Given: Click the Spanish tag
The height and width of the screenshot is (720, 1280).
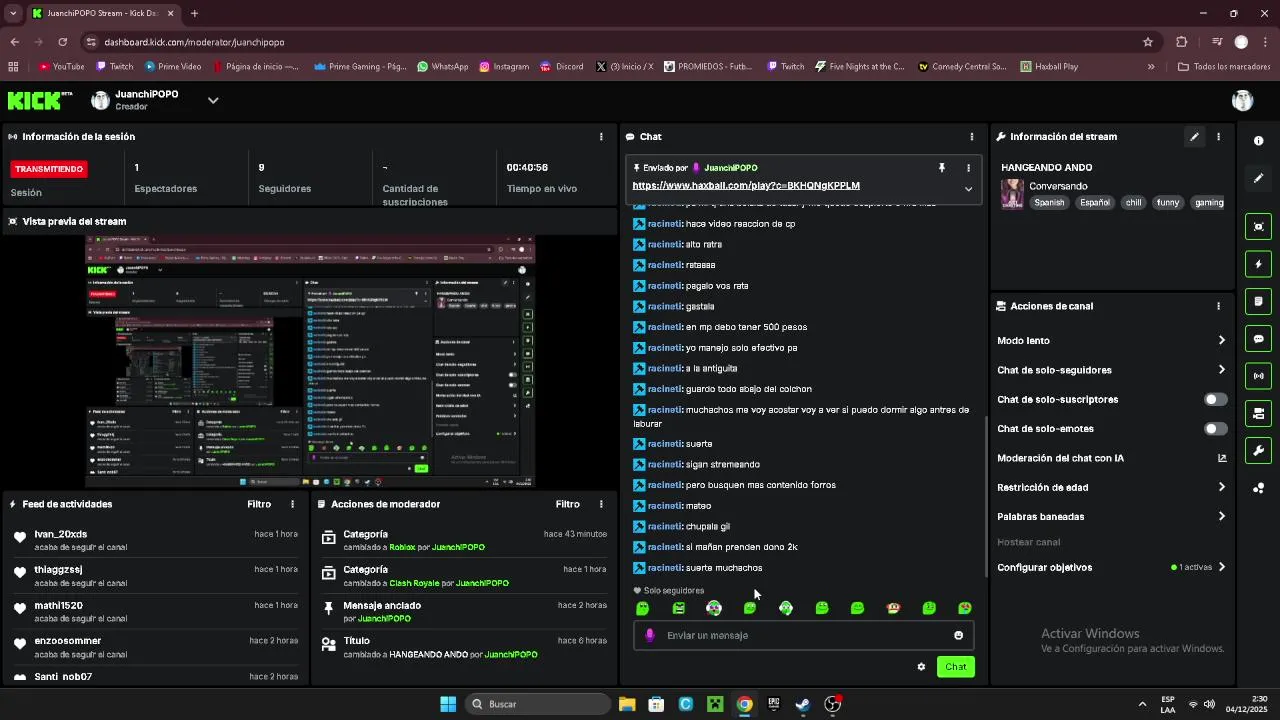Looking at the screenshot, I should pos(1049,203).
